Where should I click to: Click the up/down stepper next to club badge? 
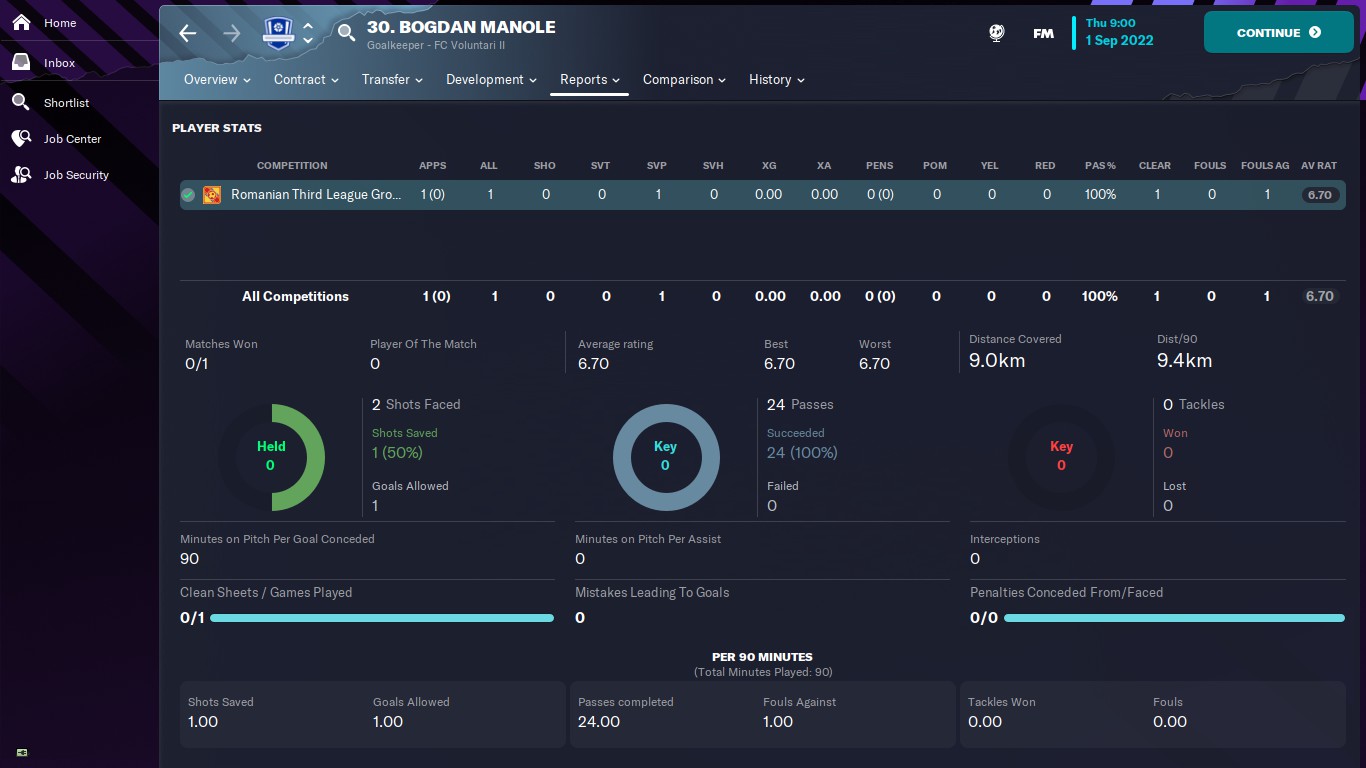(308, 33)
